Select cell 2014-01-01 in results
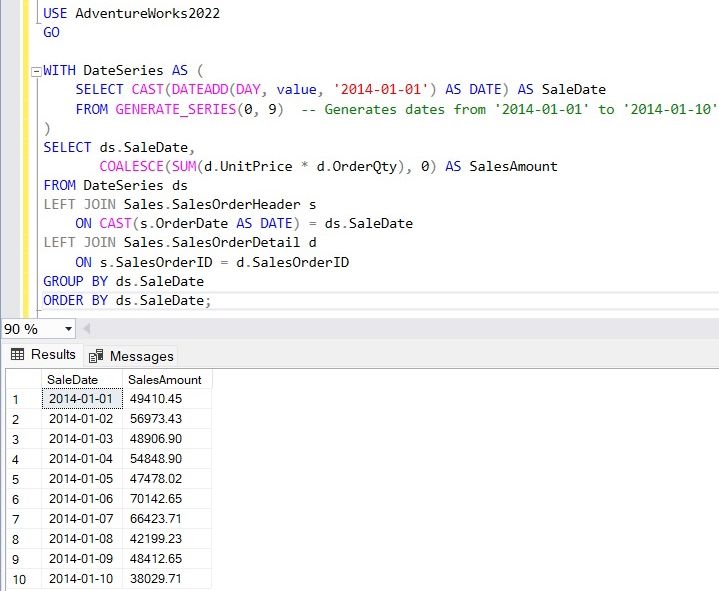Viewport: 719px width, 591px height. (x=82, y=399)
